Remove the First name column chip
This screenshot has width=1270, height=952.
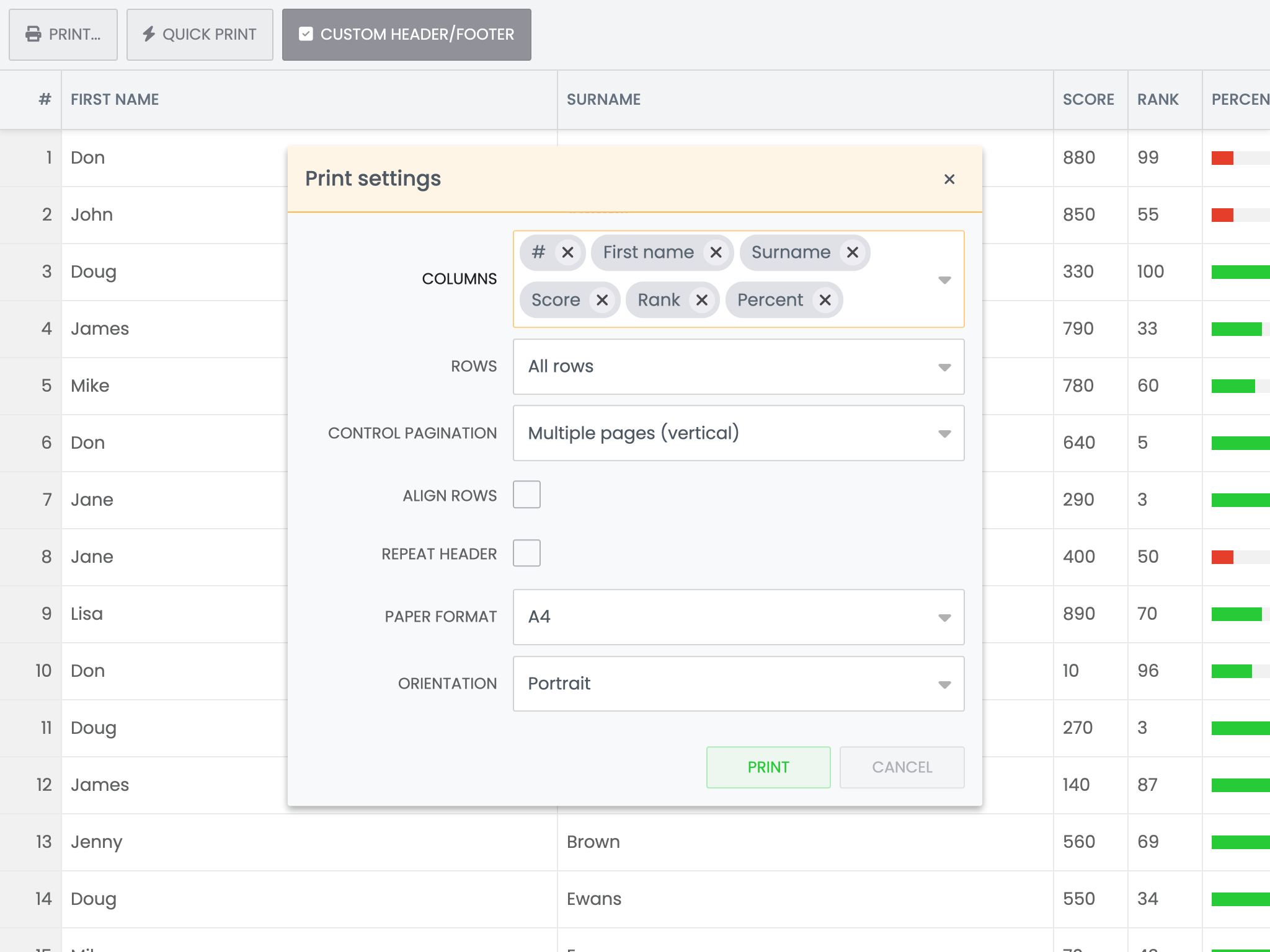(716, 252)
